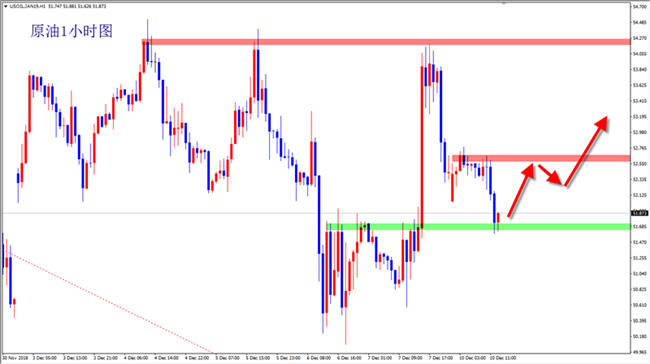Click the 5 Dec 07:00 time axis label
The width and height of the screenshot is (650, 364).
(x=227, y=357)
